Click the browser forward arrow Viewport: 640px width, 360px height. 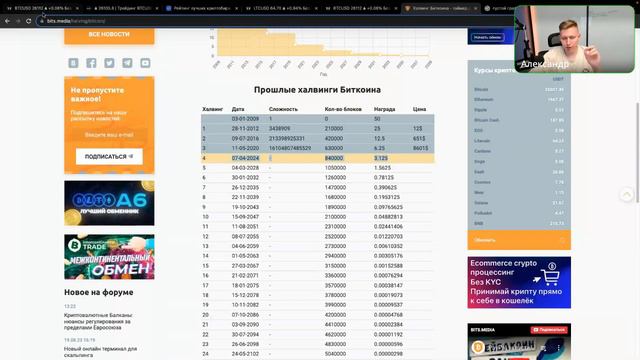18,21
